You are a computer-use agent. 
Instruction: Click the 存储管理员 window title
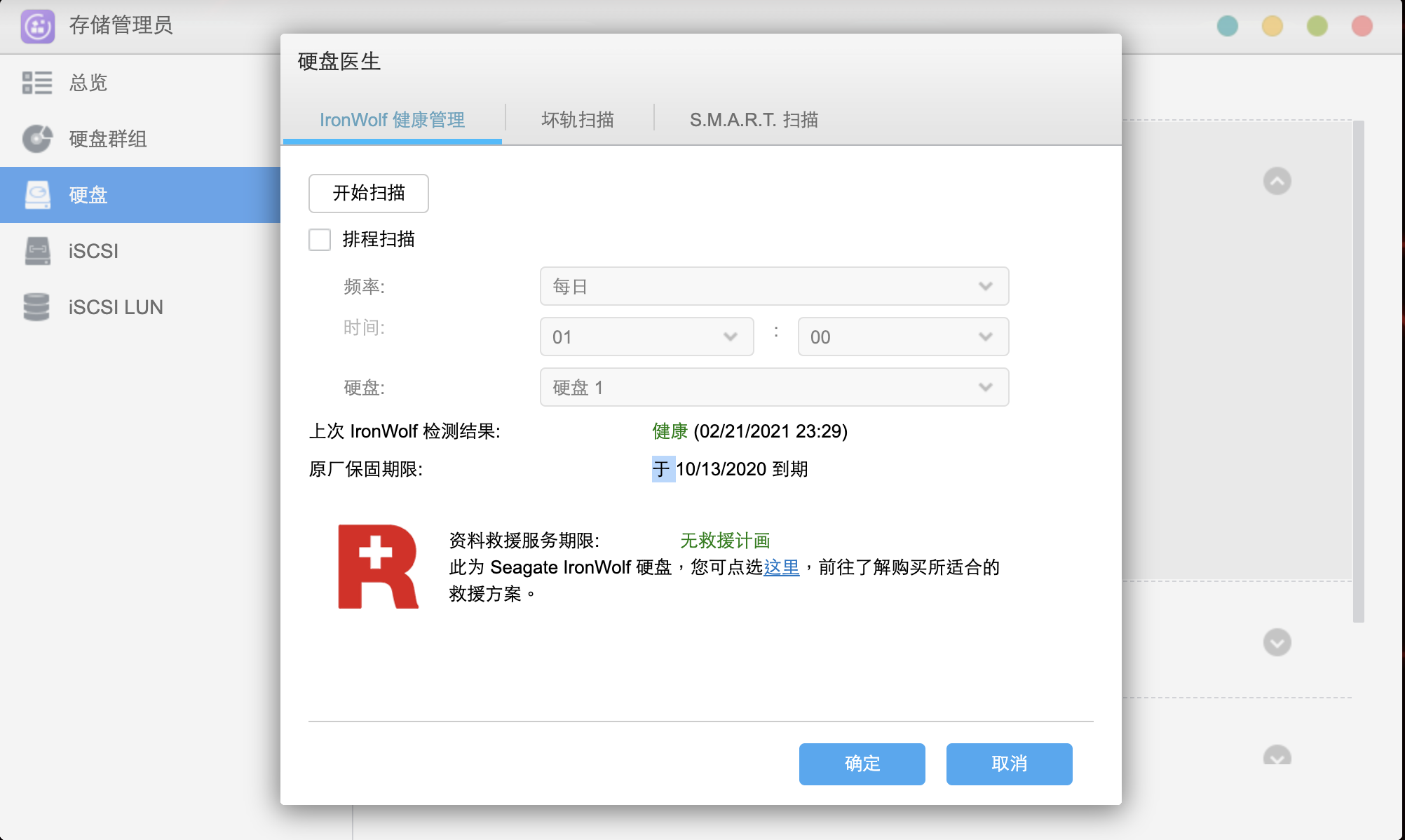pyautogui.click(x=121, y=25)
